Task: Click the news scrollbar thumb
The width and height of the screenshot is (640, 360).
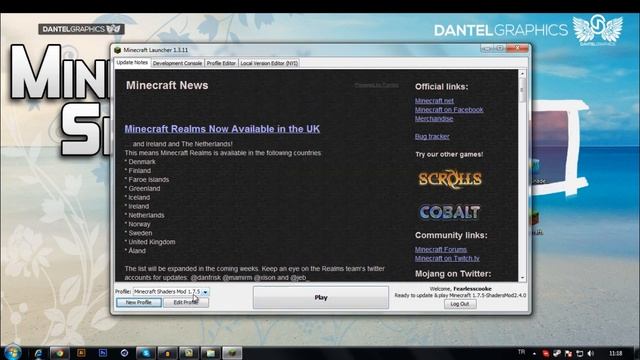Action: tap(522, 89)
